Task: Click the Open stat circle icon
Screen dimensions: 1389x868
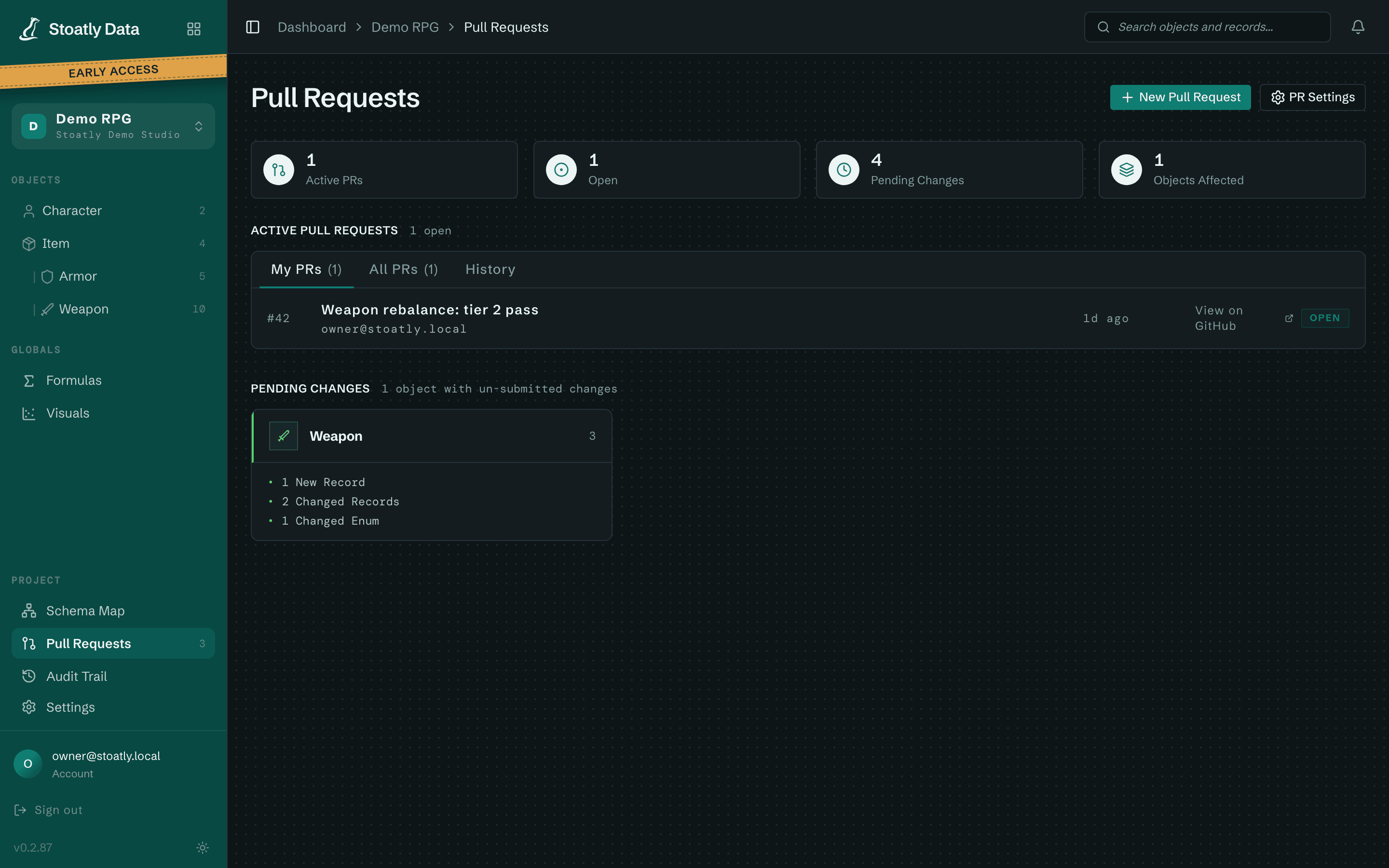Action: pyautogui.click(x=561, y=170)
